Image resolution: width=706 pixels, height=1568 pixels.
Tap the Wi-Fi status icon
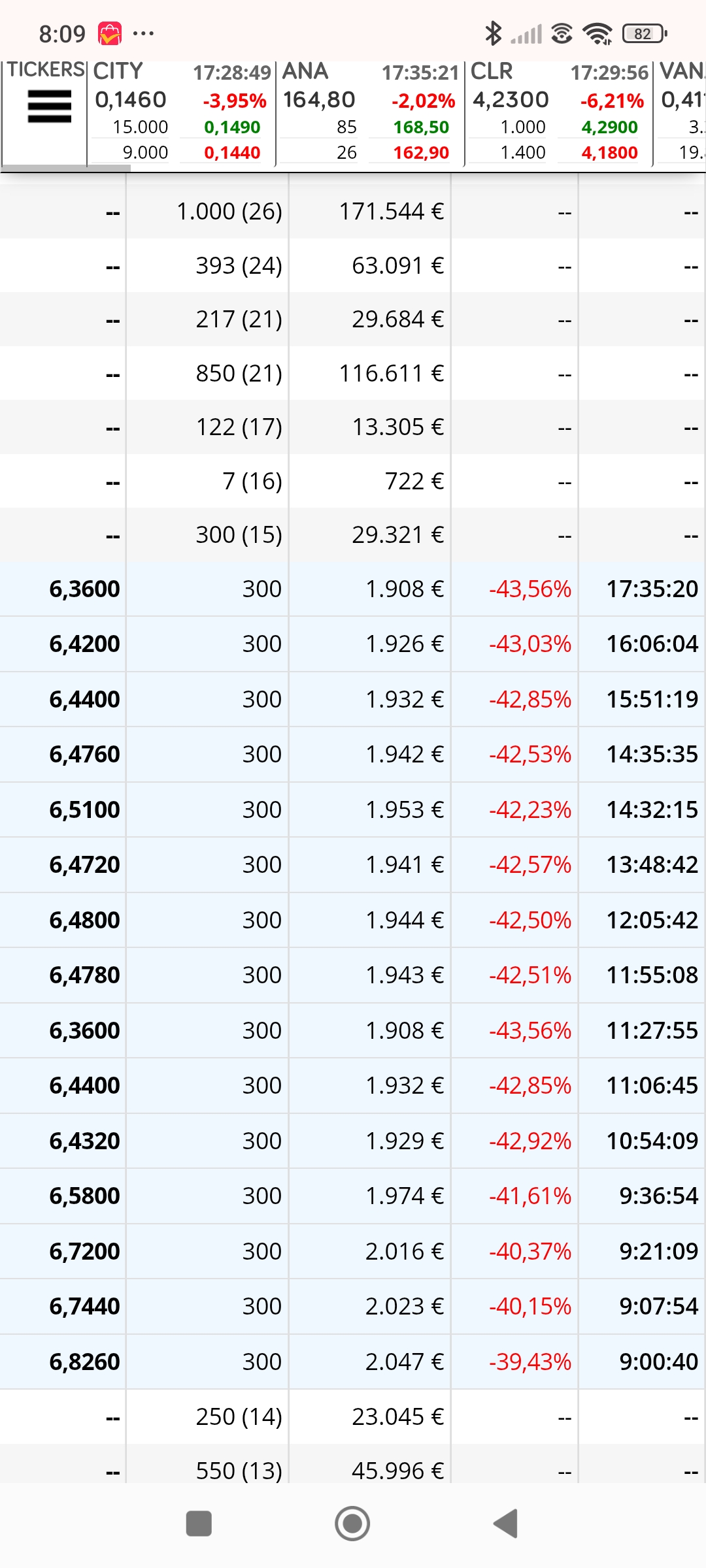597,33
